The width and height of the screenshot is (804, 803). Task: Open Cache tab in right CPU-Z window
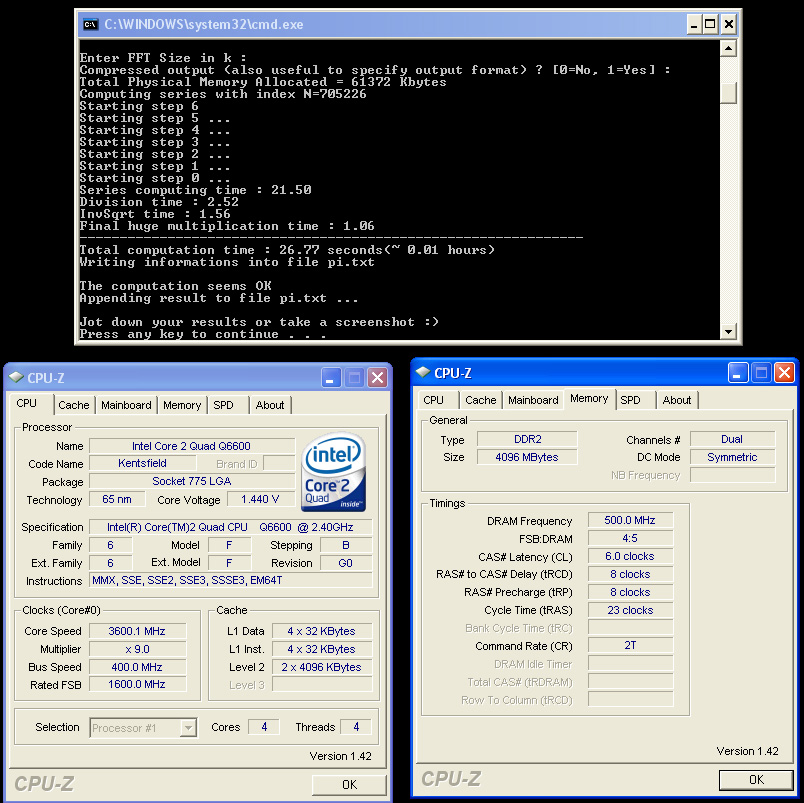coord(480,400)
